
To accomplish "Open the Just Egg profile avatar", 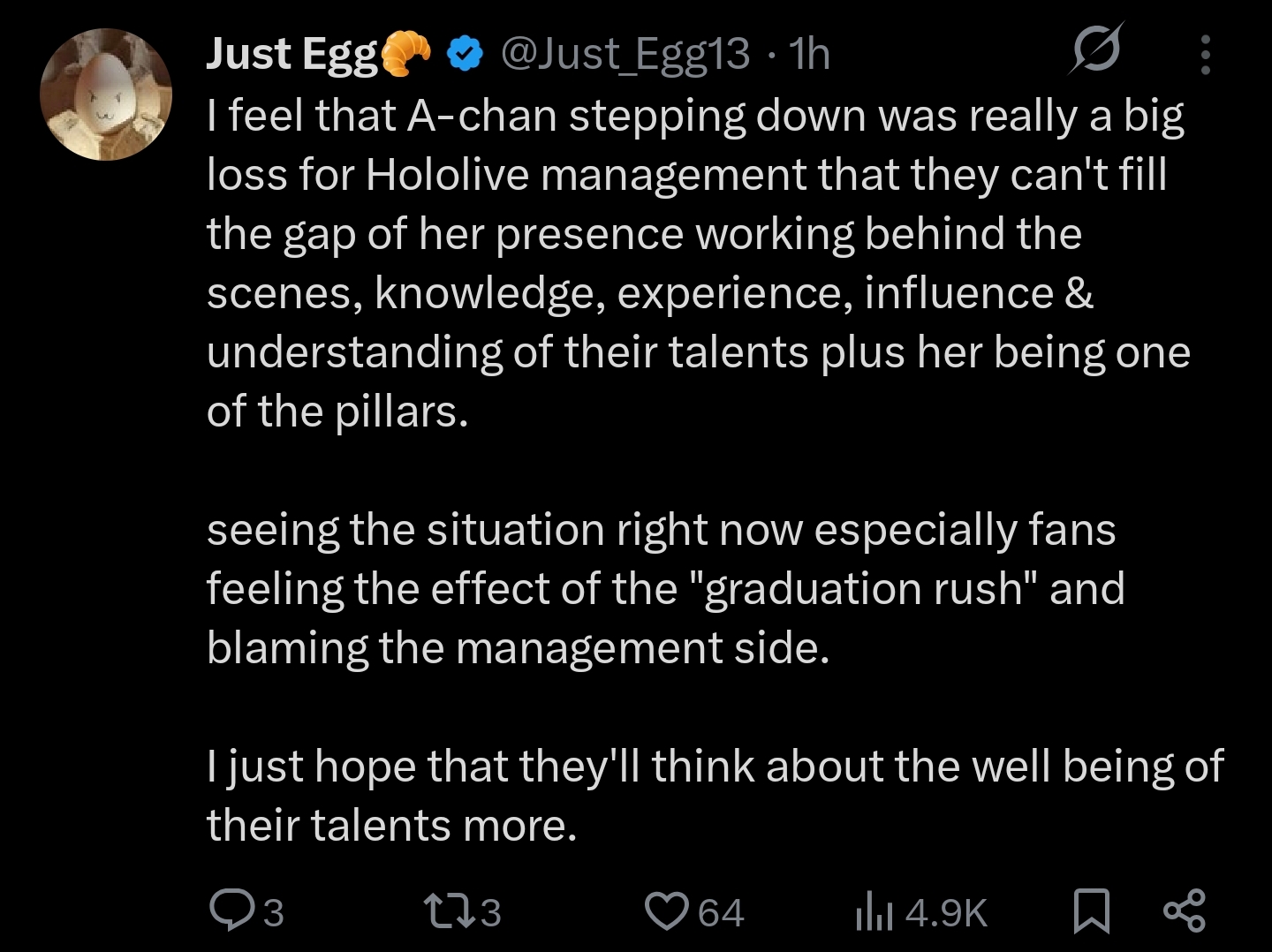I will pyautogui.click(x=106, y=94).
